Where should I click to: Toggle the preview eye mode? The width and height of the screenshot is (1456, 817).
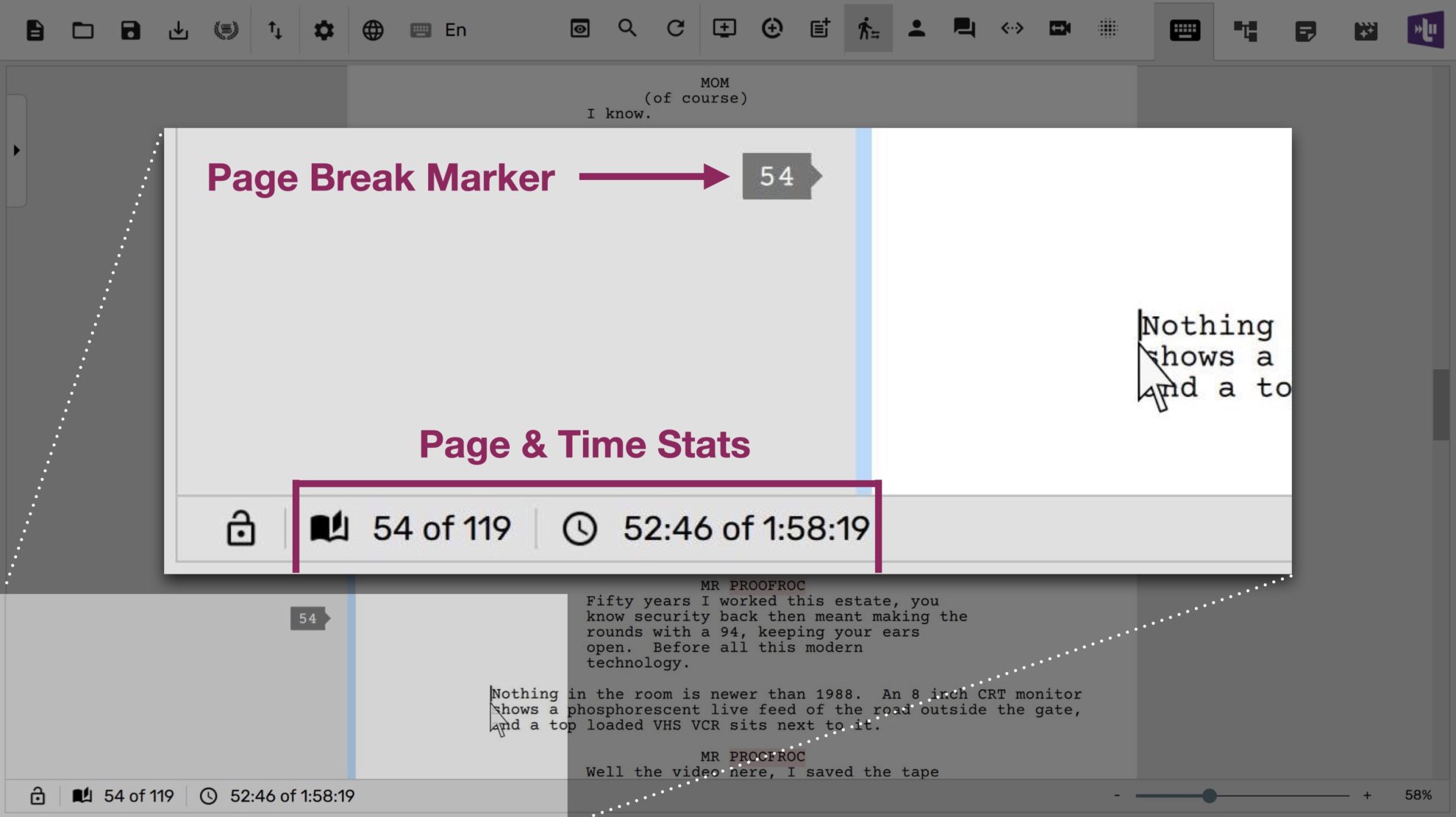(579, 29)
